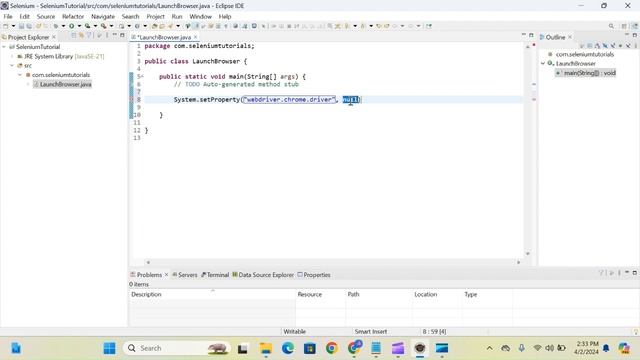
Task: Click the Location column header
Action: 437,294
